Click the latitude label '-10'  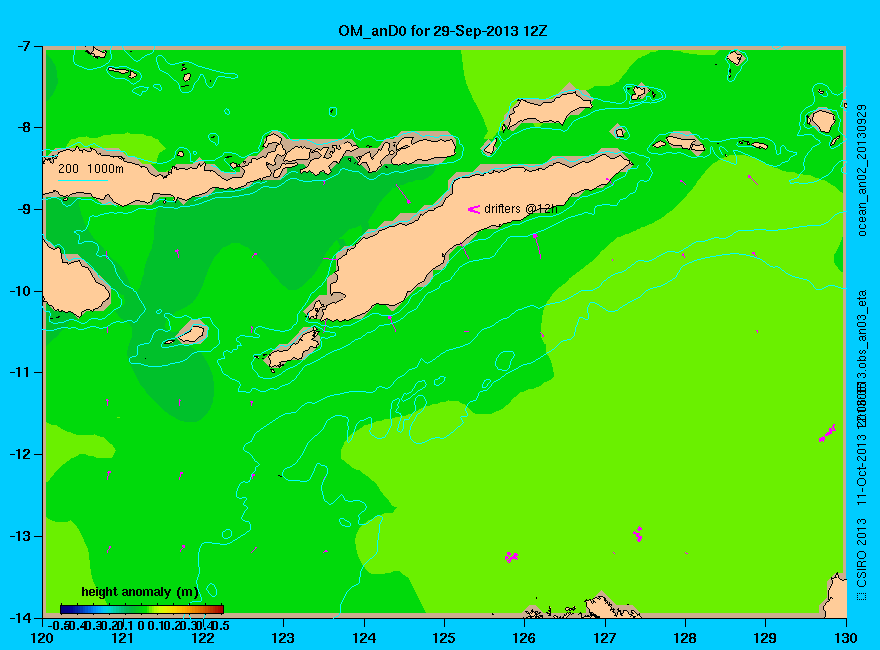(x=21, y=291)
